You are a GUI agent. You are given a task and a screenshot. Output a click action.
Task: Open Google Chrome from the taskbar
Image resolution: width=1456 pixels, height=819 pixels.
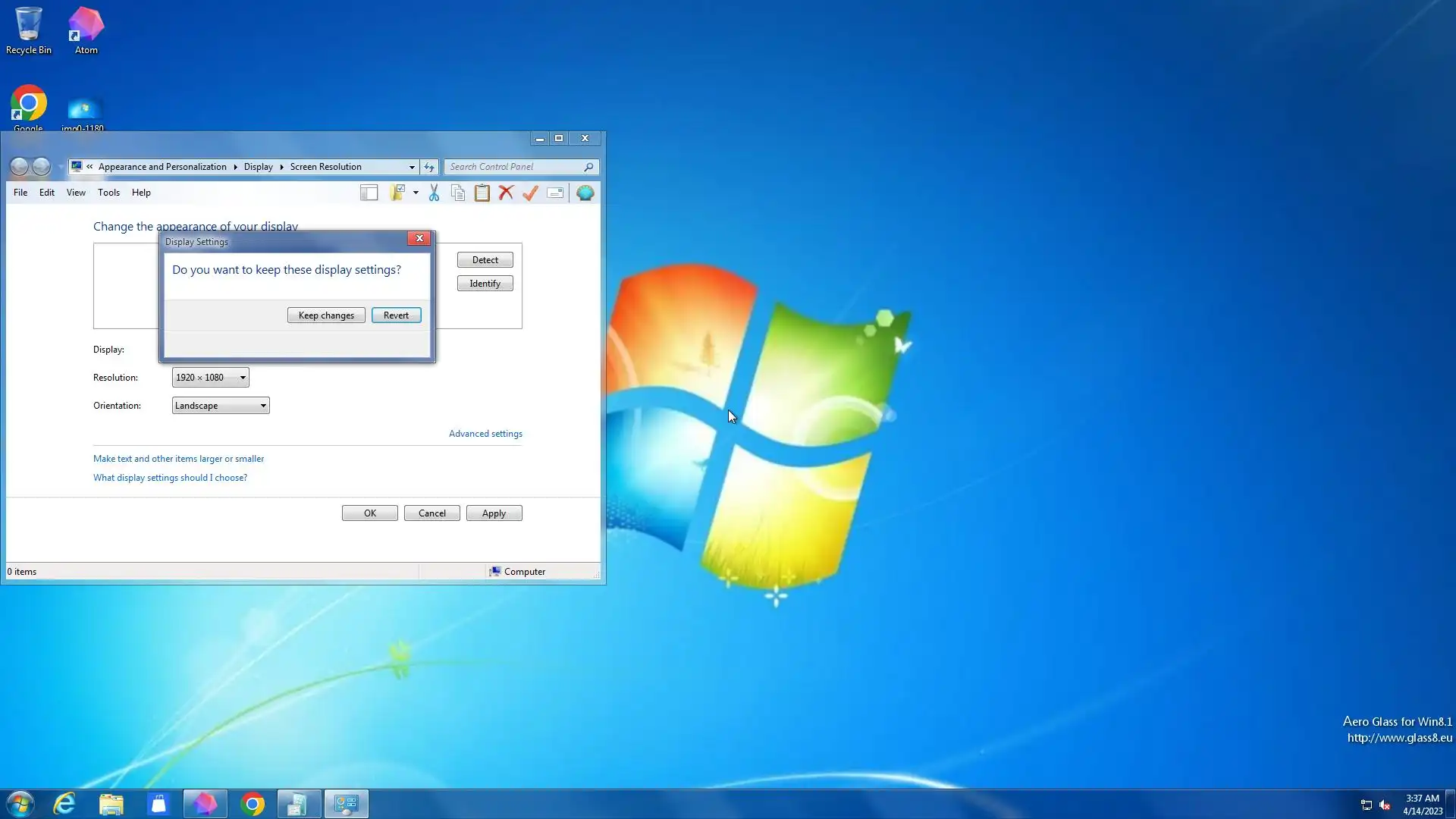point(253,804)
